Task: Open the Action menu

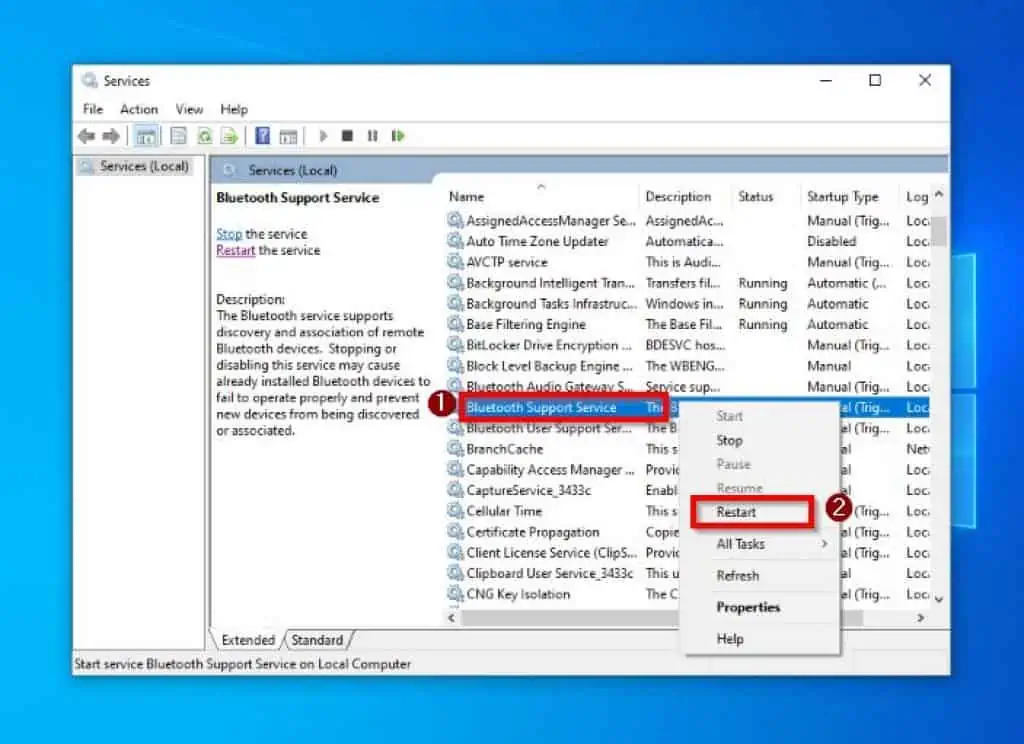Action: (x=138, y=109)
